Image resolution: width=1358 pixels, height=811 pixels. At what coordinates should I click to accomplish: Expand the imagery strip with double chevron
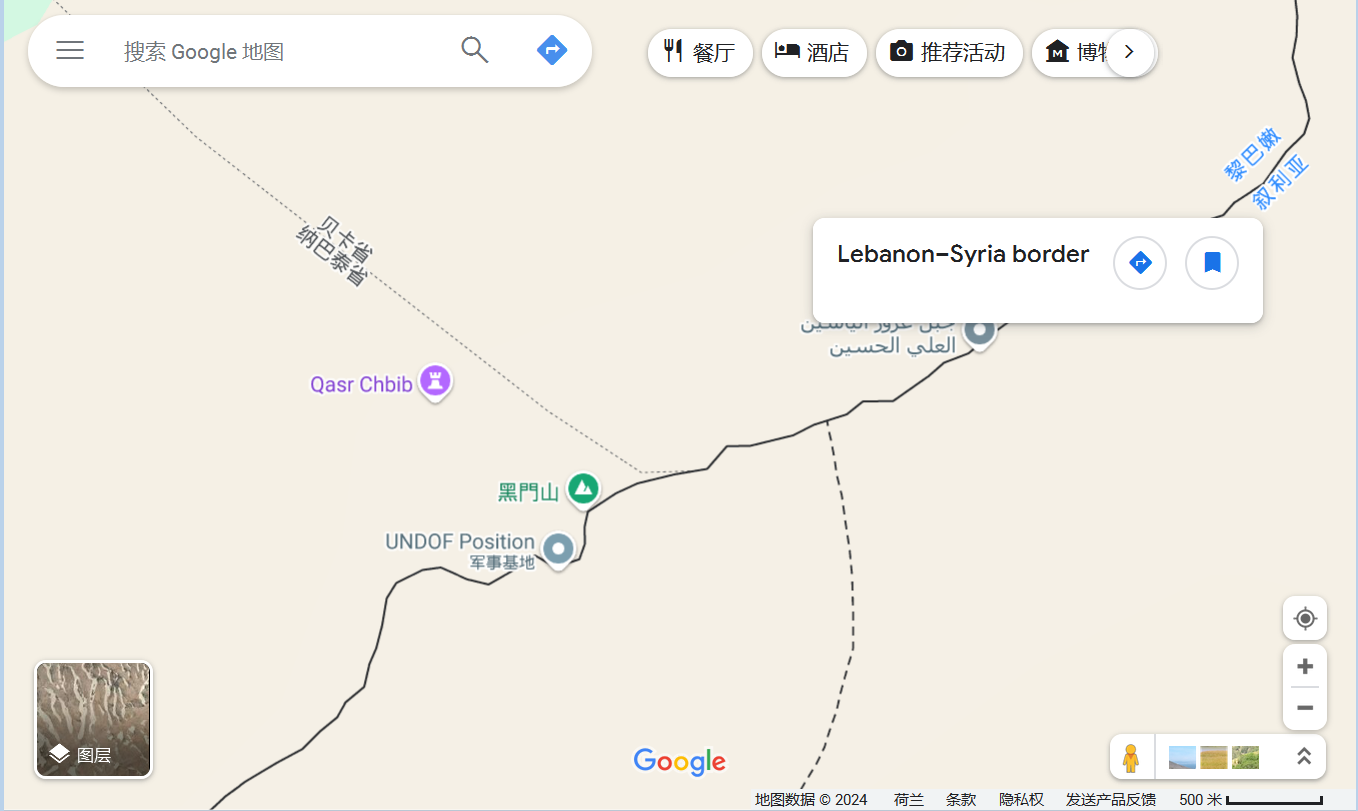1304,757
